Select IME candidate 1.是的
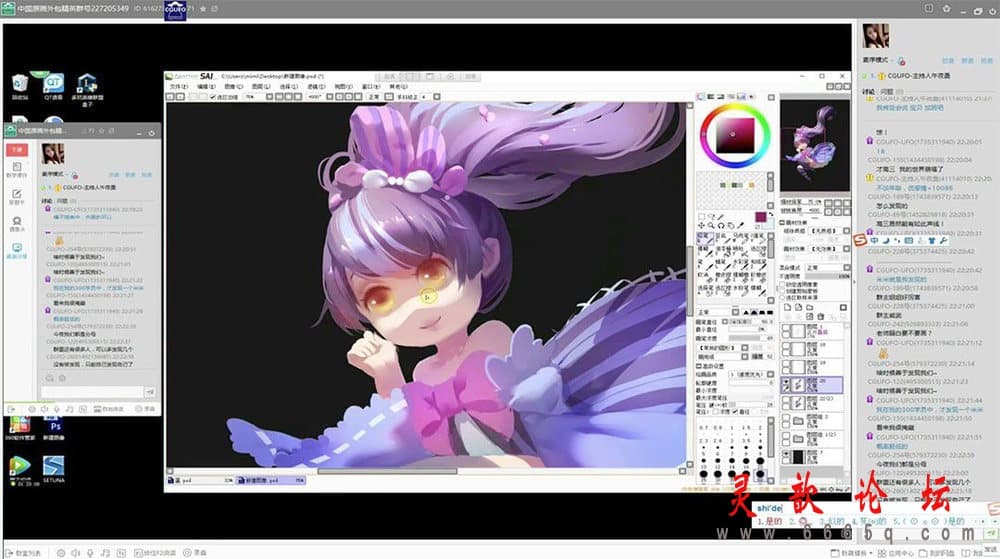Image resolution: width=1000 pixels, height=559 pixels. [x=769, y=521]
